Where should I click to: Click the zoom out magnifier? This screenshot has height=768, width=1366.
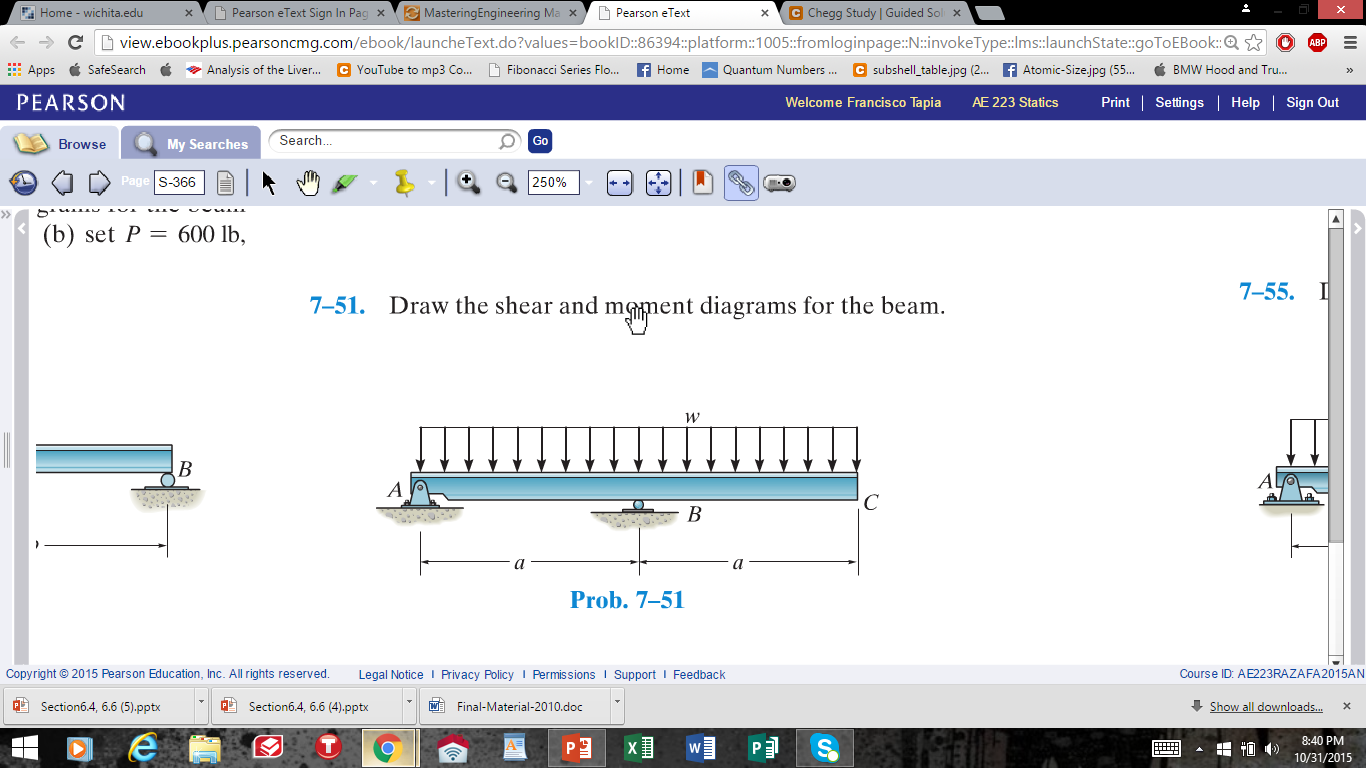507,182
